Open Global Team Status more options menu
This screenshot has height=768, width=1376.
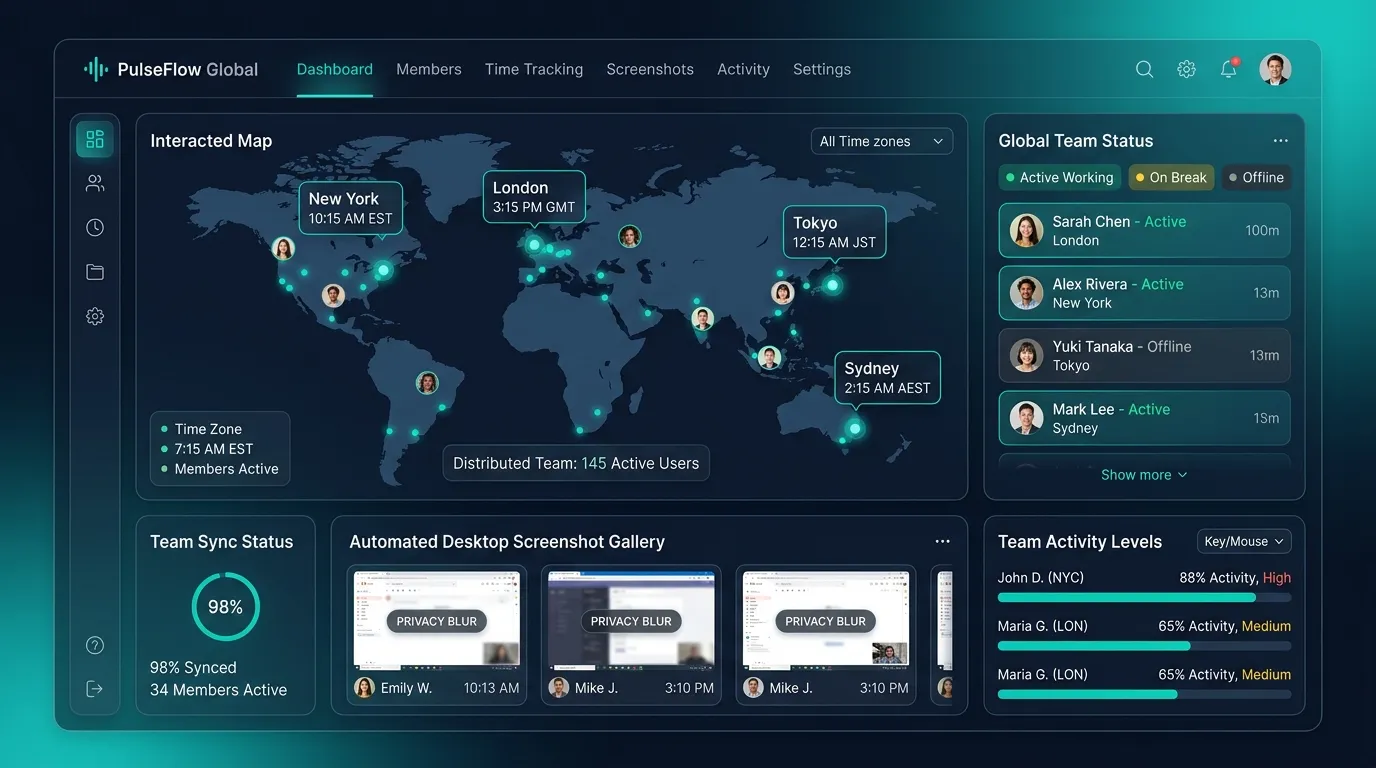tap(1281, 141)
